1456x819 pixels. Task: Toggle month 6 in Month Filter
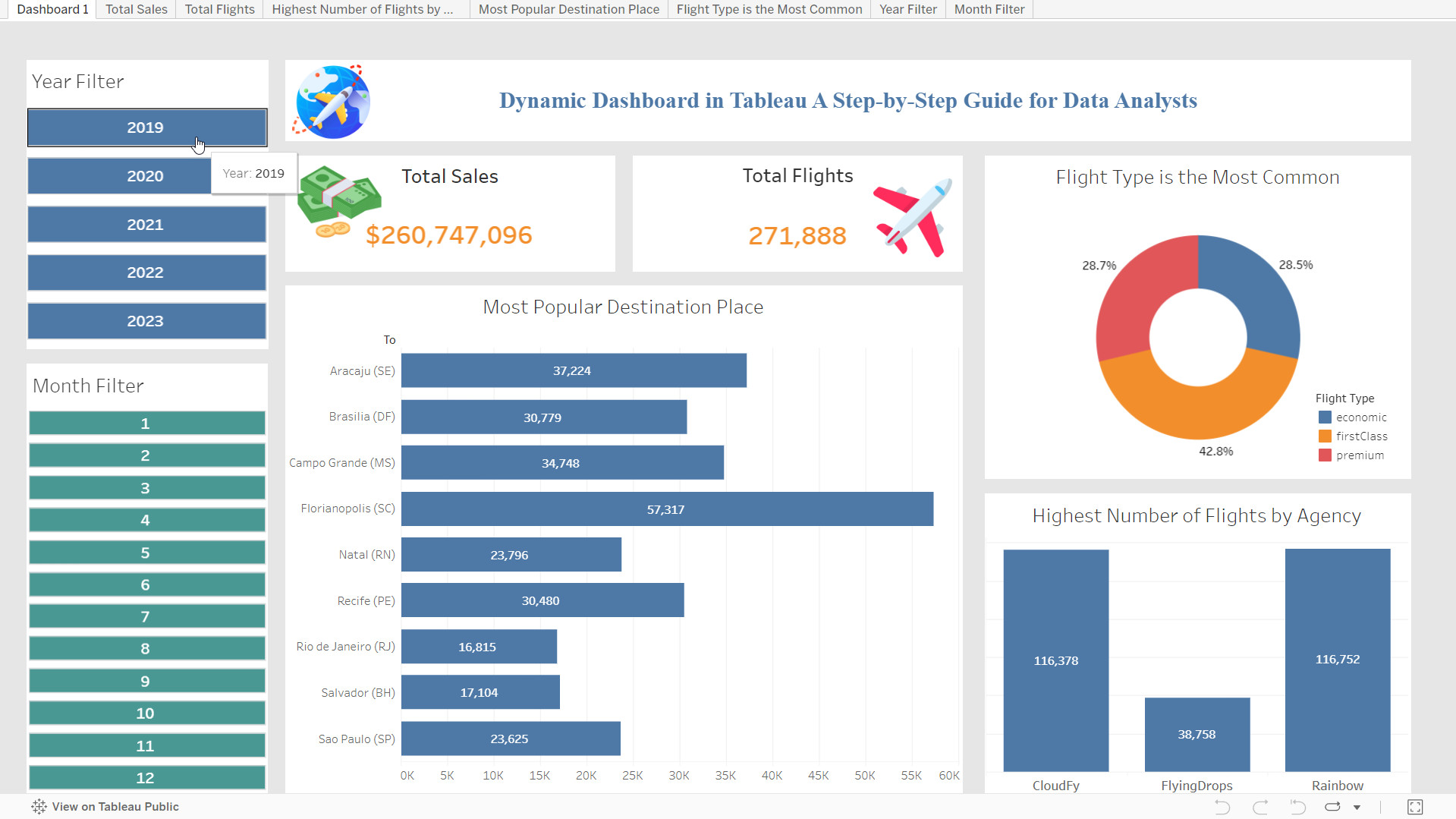(x=146, y=585)
